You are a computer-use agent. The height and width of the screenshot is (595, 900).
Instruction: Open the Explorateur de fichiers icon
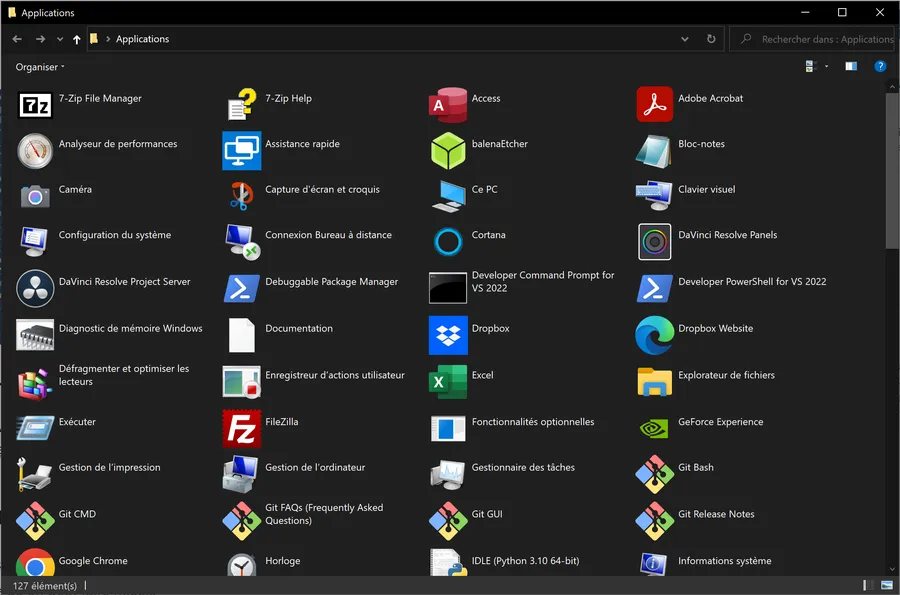(654, 382)
